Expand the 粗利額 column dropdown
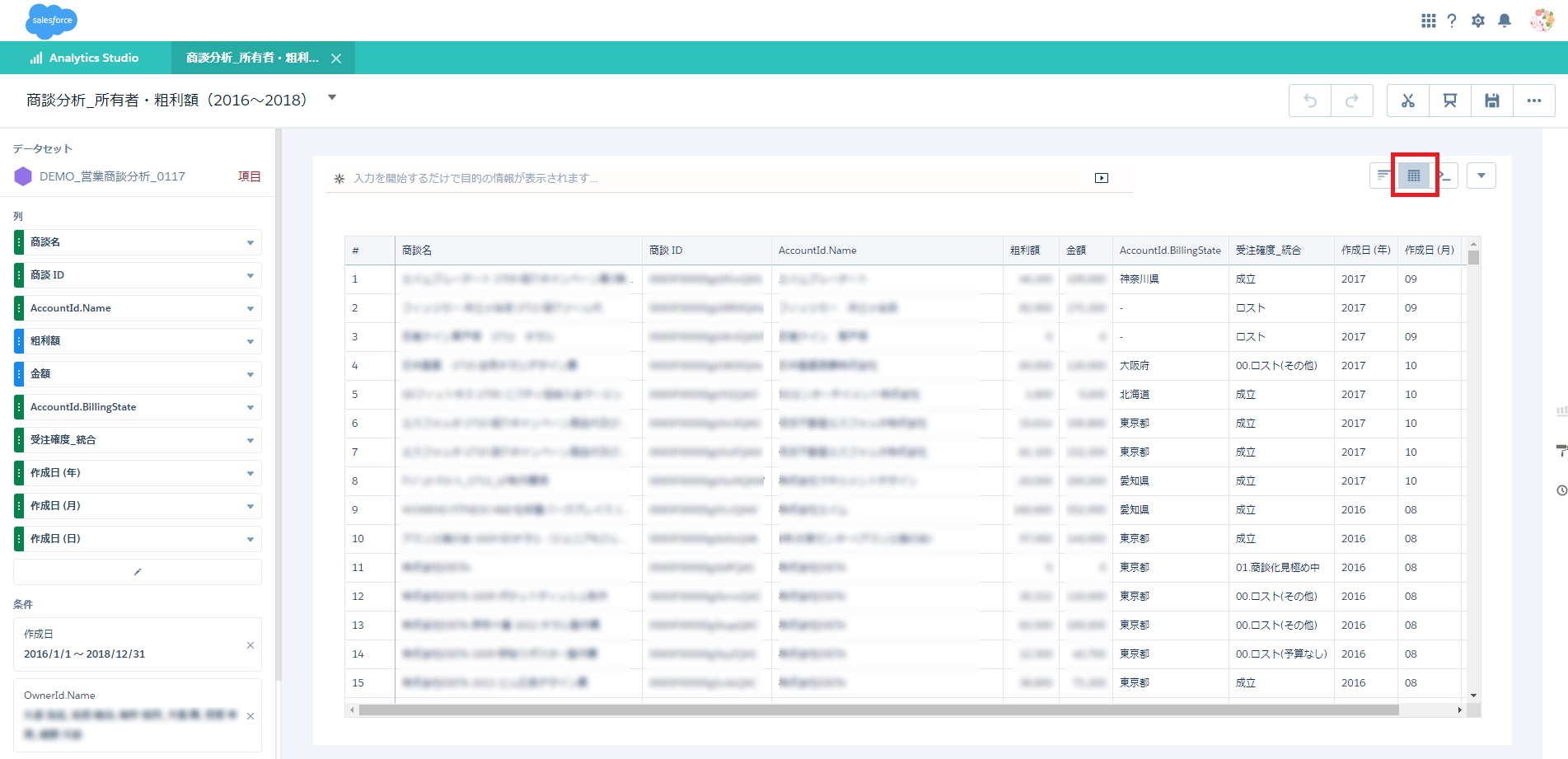Image resolution: width=1568 pixels, height=759 pixels. [250, 341]
